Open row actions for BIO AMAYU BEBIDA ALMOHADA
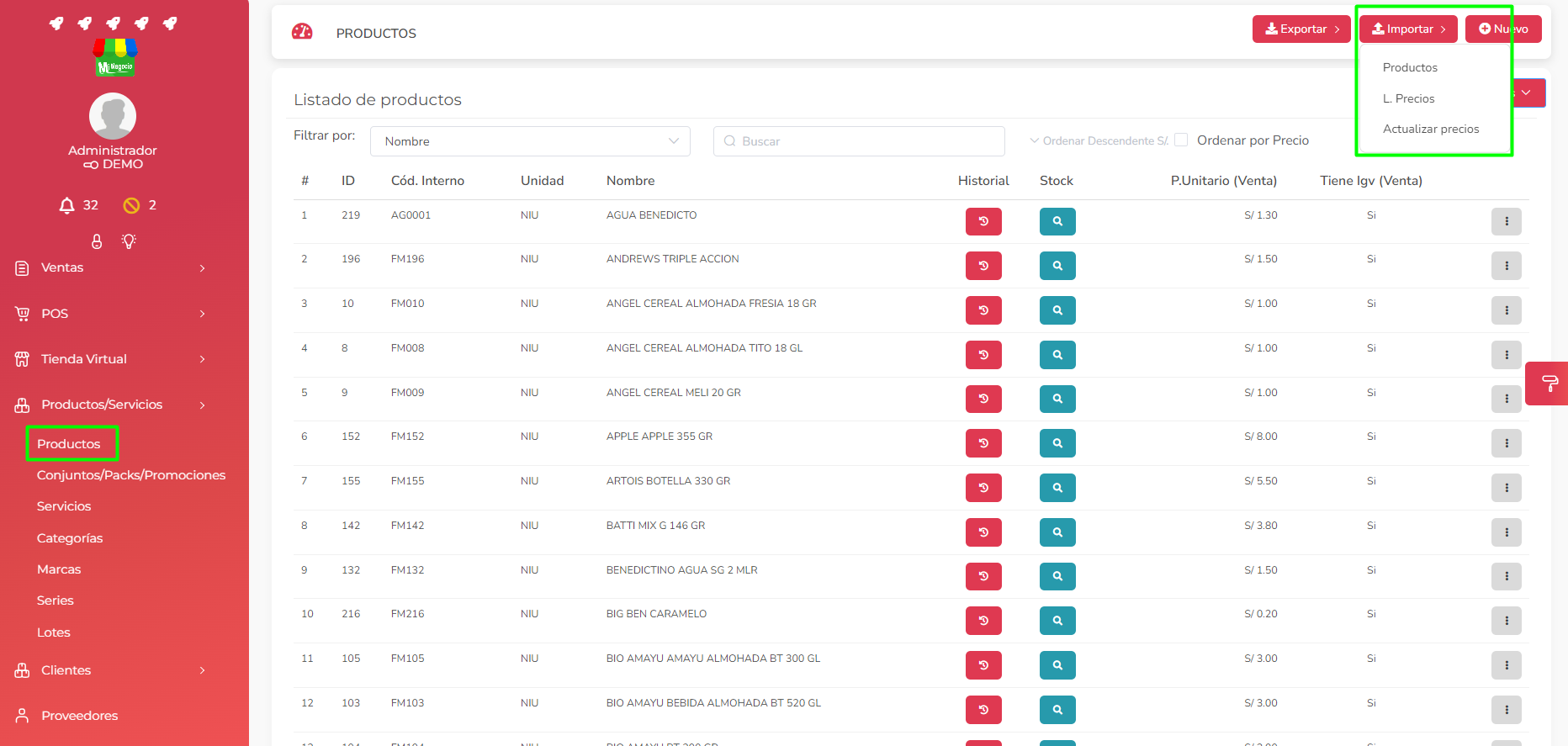 1507,710
